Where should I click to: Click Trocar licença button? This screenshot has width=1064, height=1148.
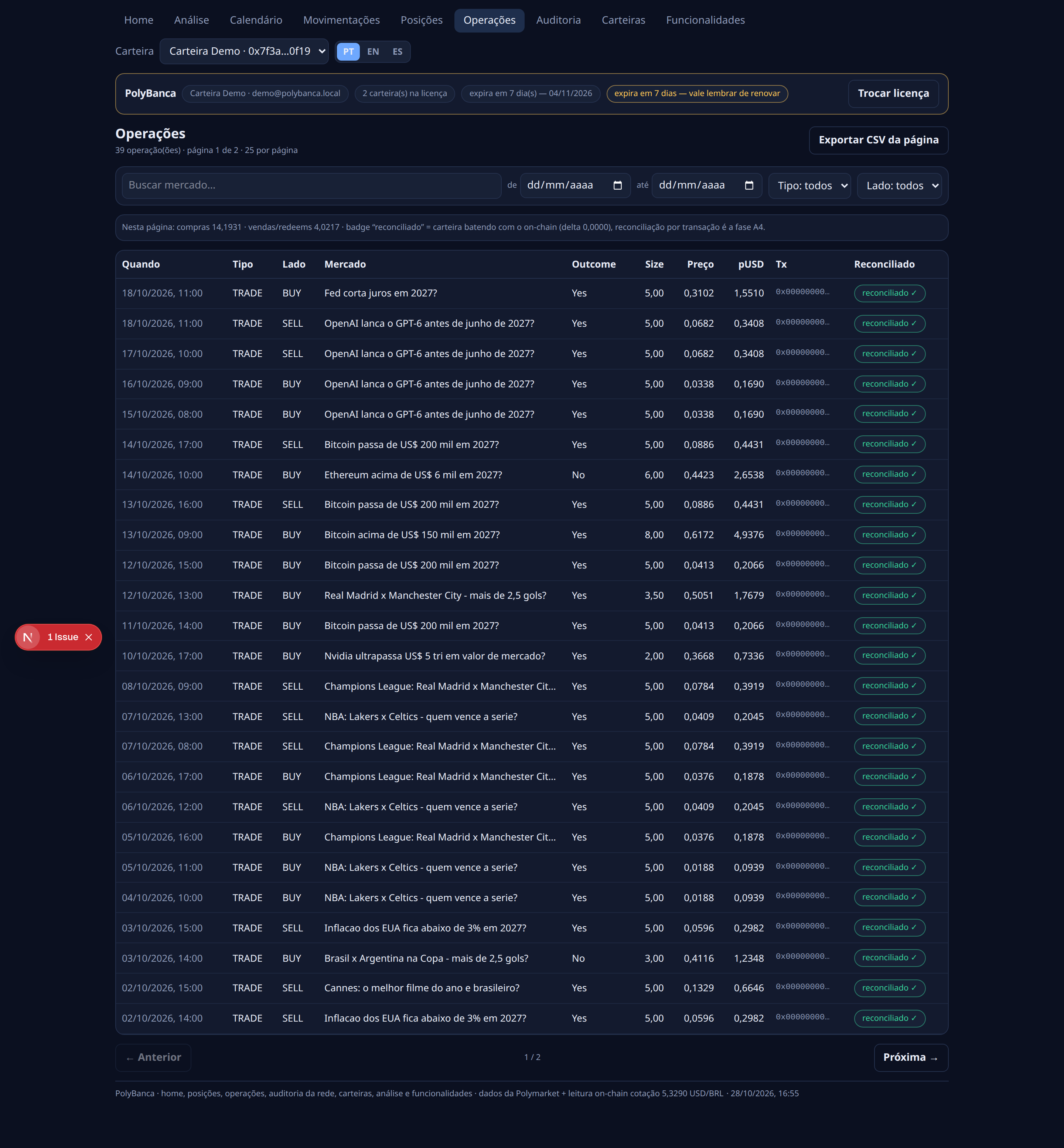tap(893, 93)
